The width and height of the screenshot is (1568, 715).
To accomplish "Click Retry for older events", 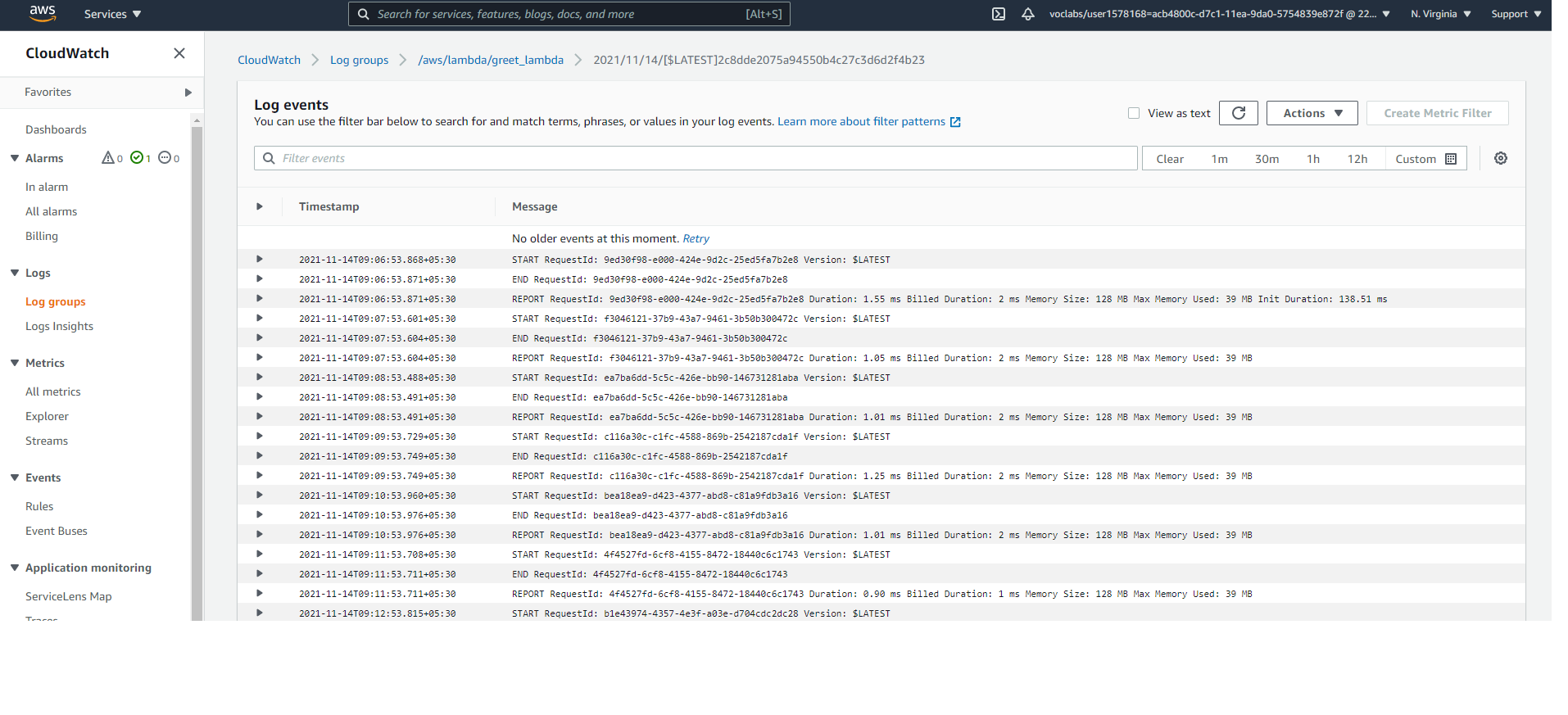I will tap(696, 238).
